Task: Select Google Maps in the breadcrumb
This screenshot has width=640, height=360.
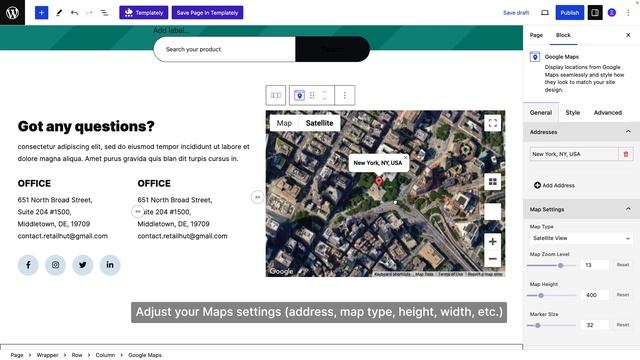Action: point(145,355)
